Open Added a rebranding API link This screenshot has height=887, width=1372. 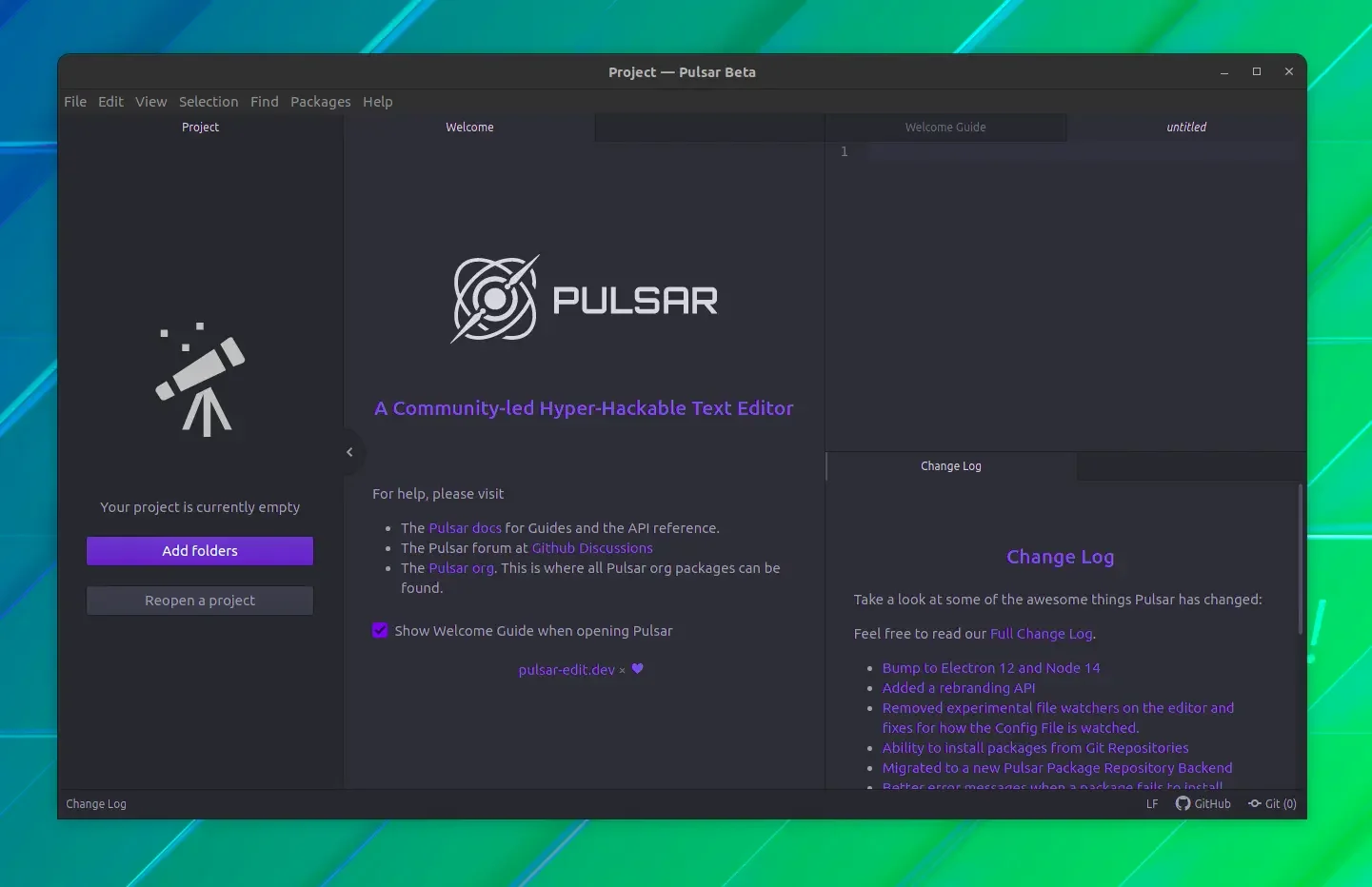point(959,688)
